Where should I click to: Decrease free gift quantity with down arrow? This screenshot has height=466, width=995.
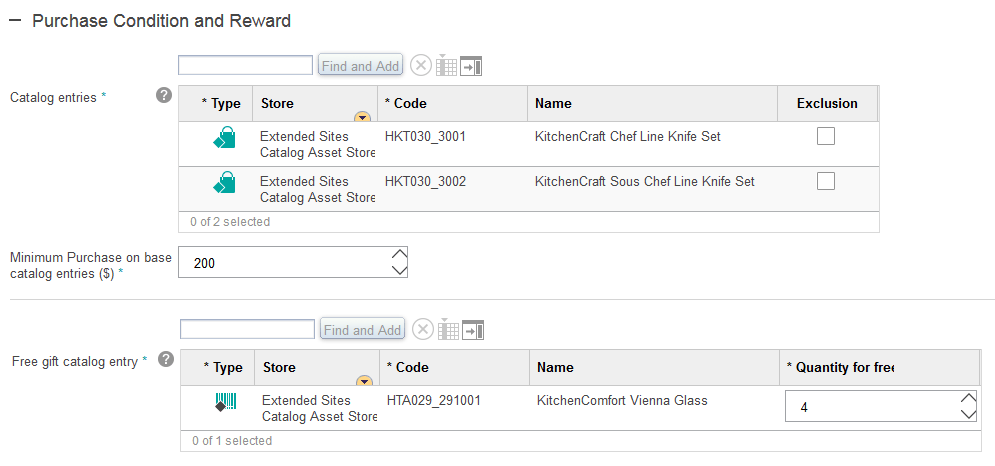tap(967, 414)
